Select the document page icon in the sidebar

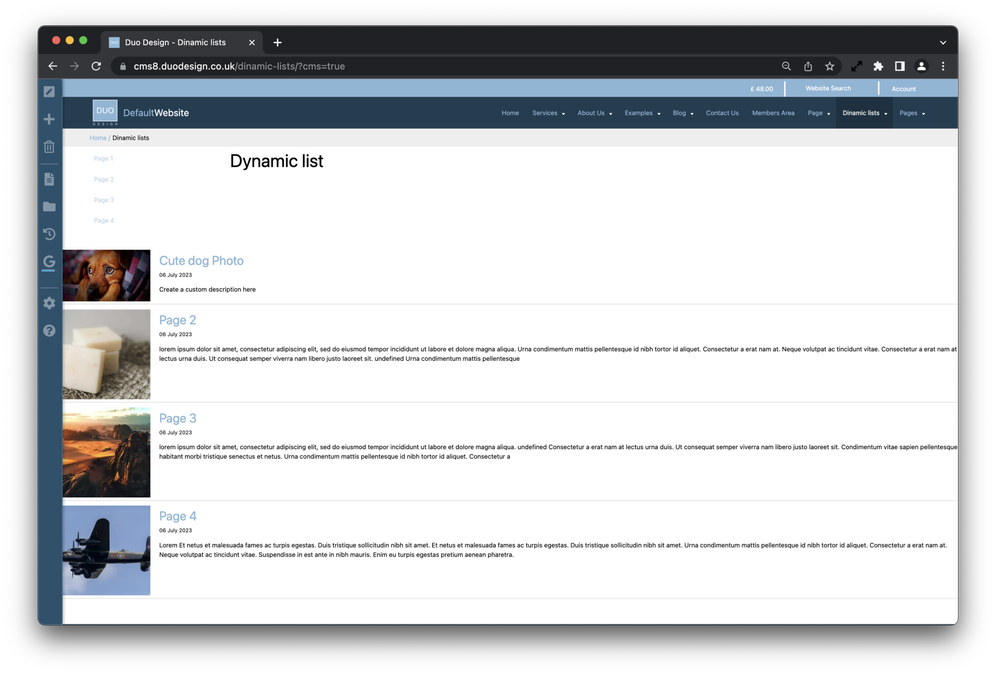tap(48, 179)
